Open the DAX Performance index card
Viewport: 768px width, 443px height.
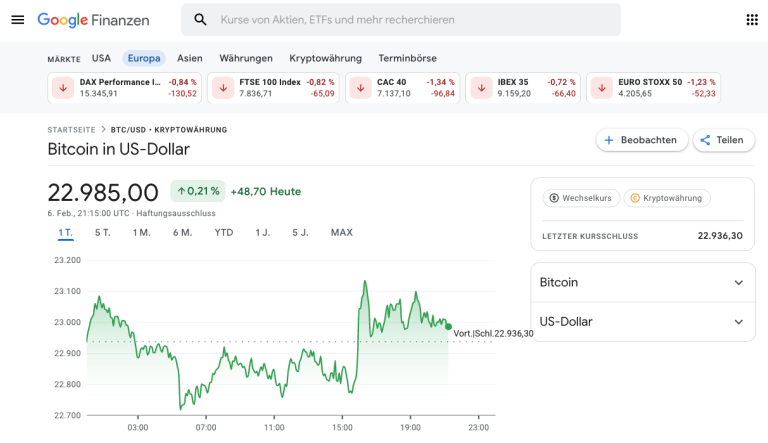(x=124, y=88)
